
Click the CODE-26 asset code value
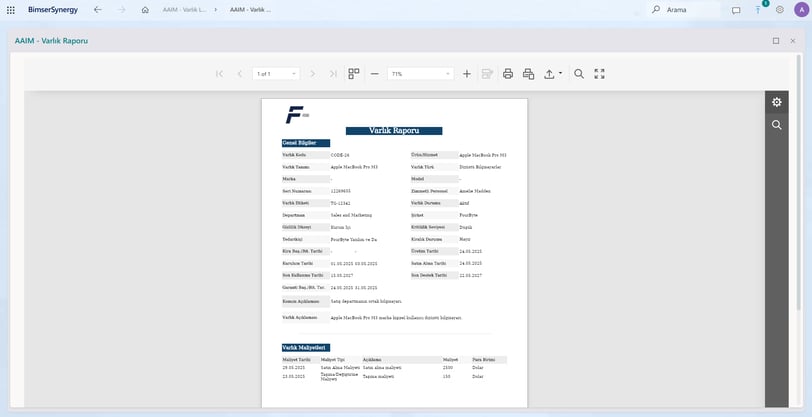[x=340, y=155]
